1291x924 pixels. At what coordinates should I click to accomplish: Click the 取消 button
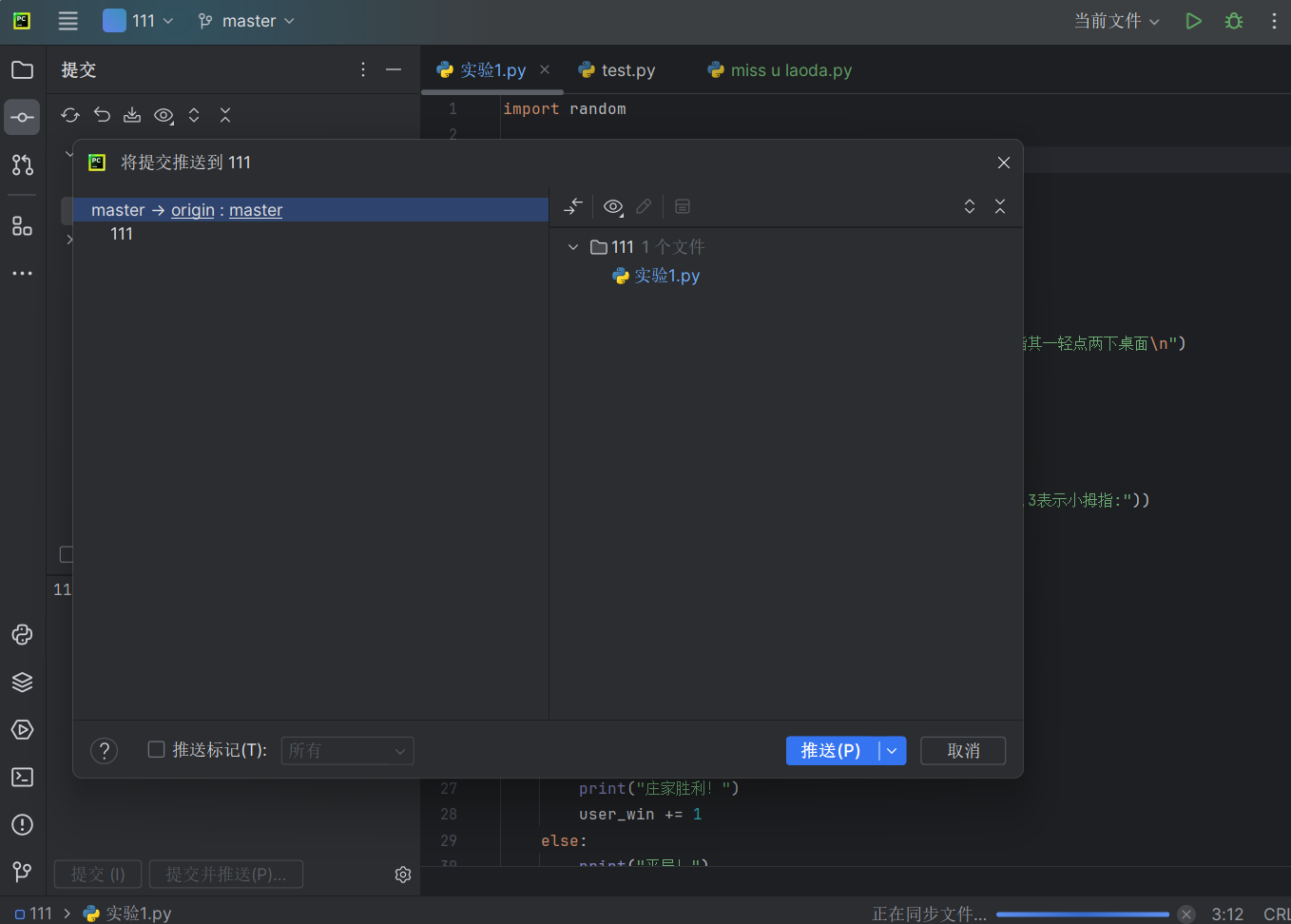click(x=963, y=751)
